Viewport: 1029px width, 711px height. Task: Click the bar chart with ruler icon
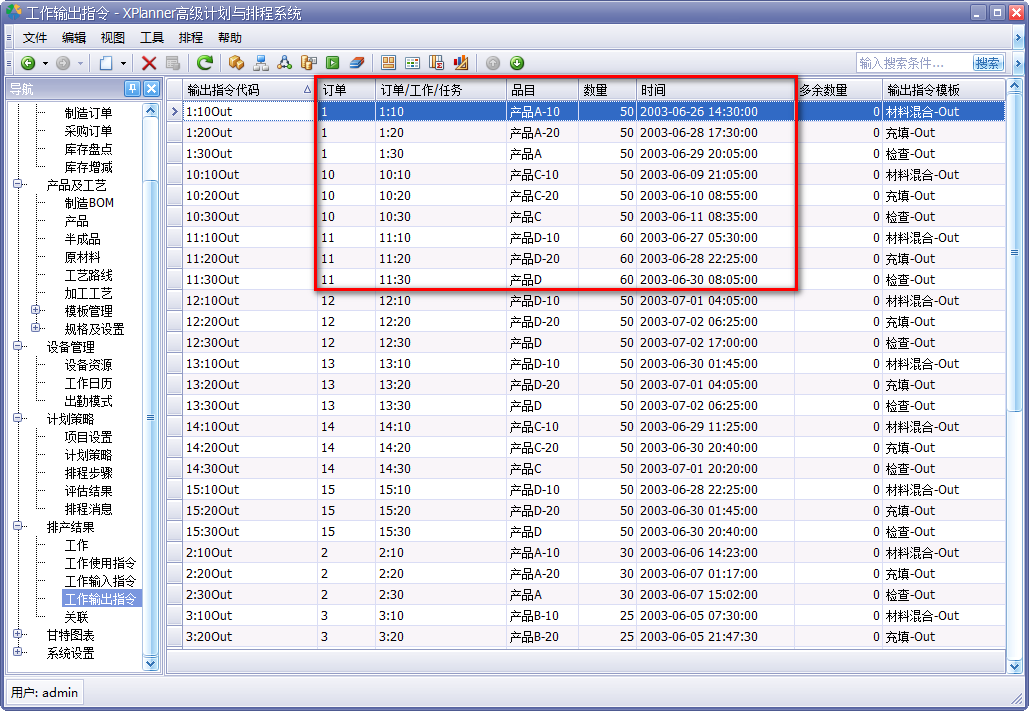tap(461, 63)
